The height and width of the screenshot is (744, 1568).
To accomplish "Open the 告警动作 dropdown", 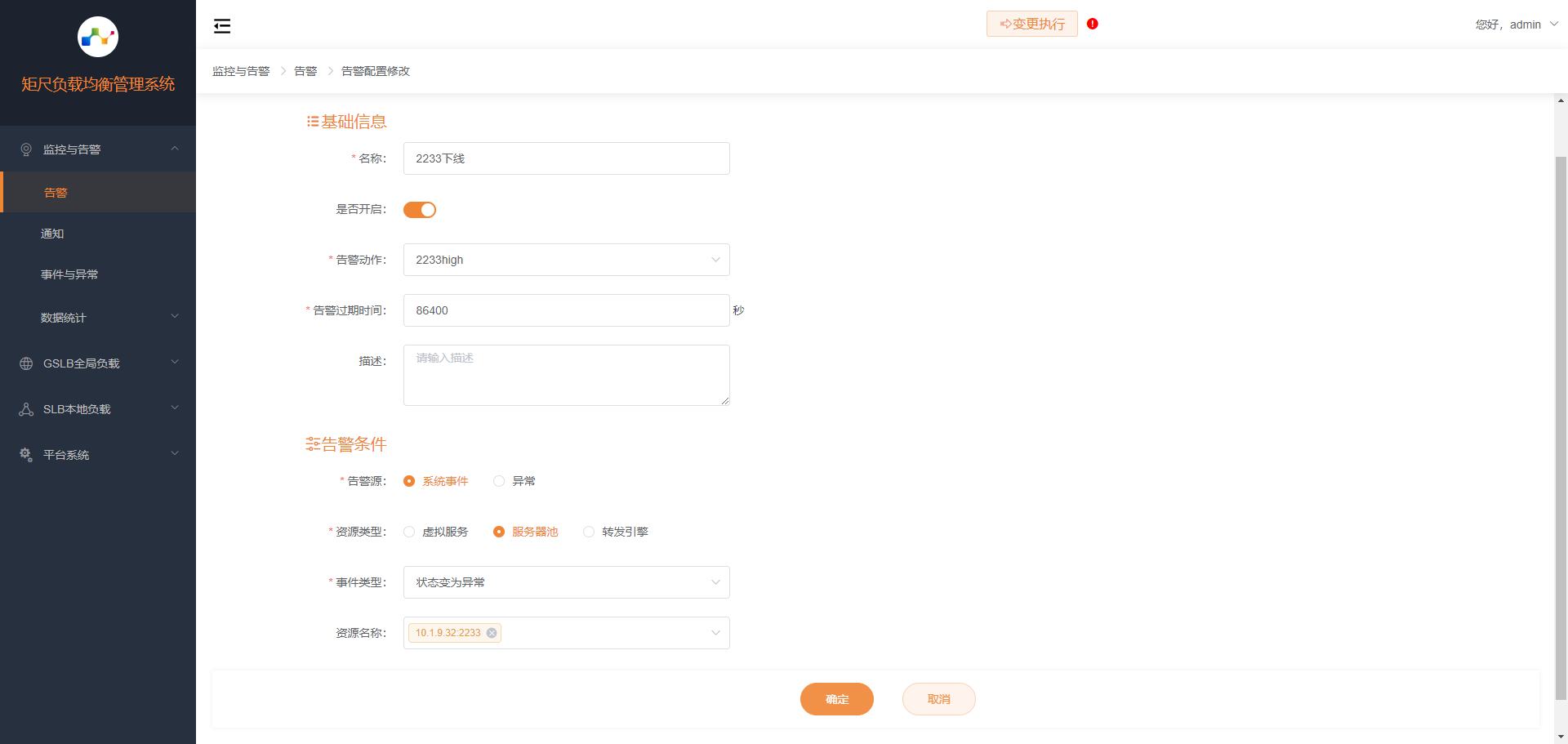I will point(566,260).
